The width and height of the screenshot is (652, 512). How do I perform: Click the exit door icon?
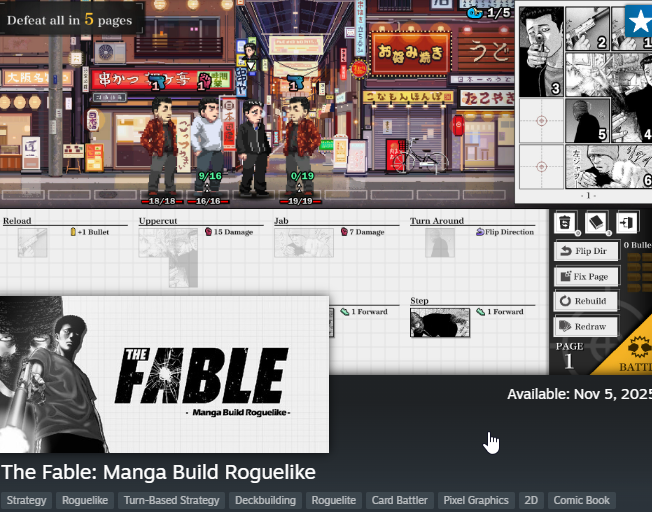point(627,223)
